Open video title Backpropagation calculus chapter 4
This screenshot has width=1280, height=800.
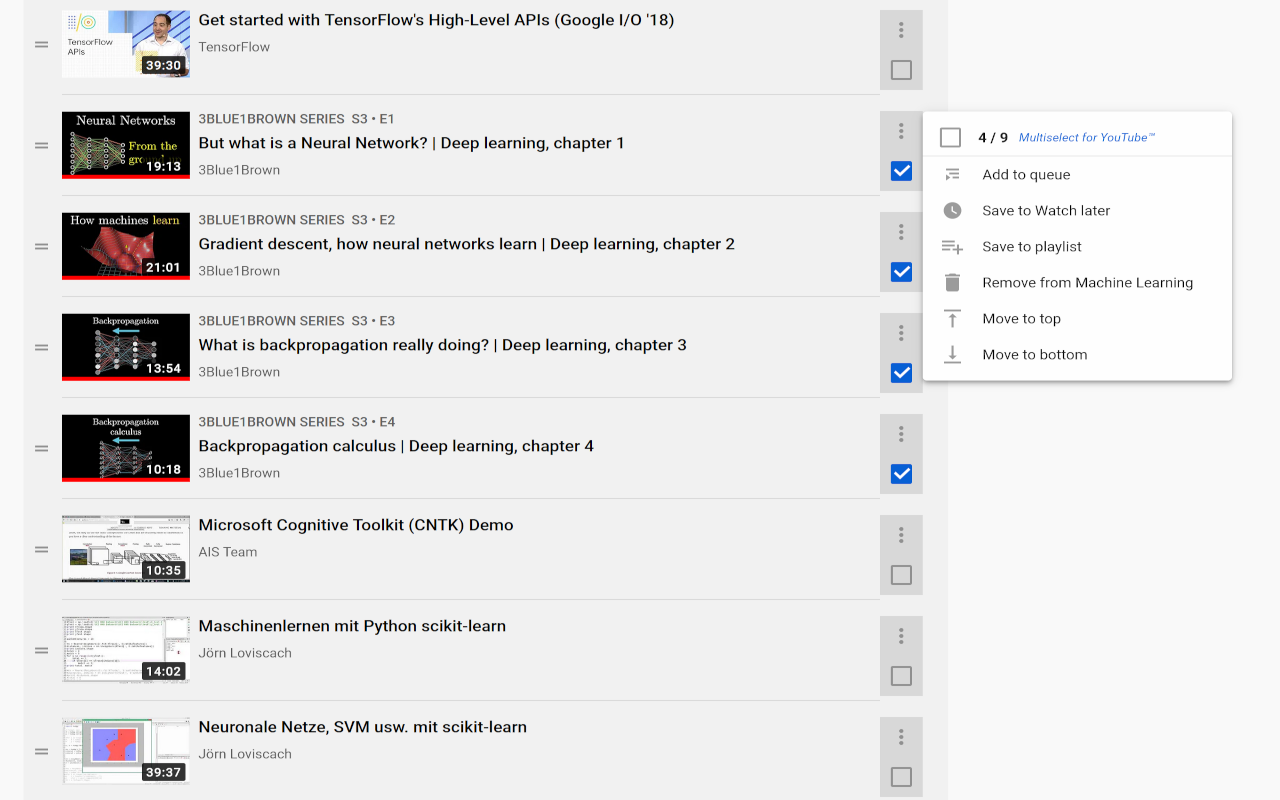[x=396, y=446]
